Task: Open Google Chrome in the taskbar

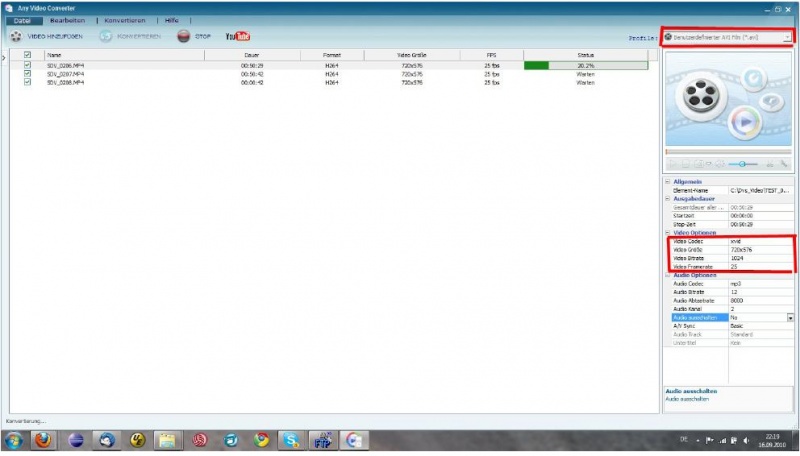Action: click(x=262, y=439)
